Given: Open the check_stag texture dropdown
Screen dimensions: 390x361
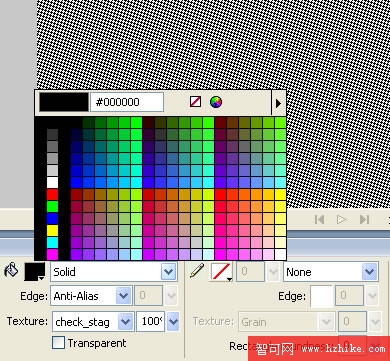Looking at the screenshot, I should (x=126, y=322).
